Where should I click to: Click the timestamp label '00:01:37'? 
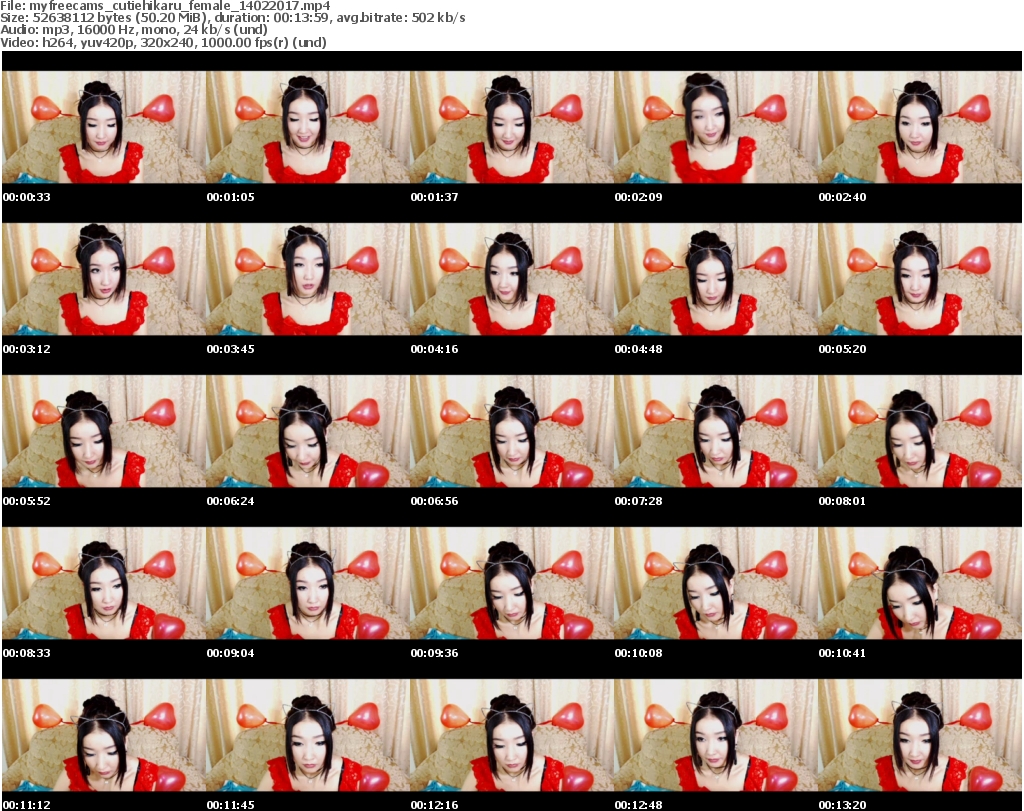434,197
